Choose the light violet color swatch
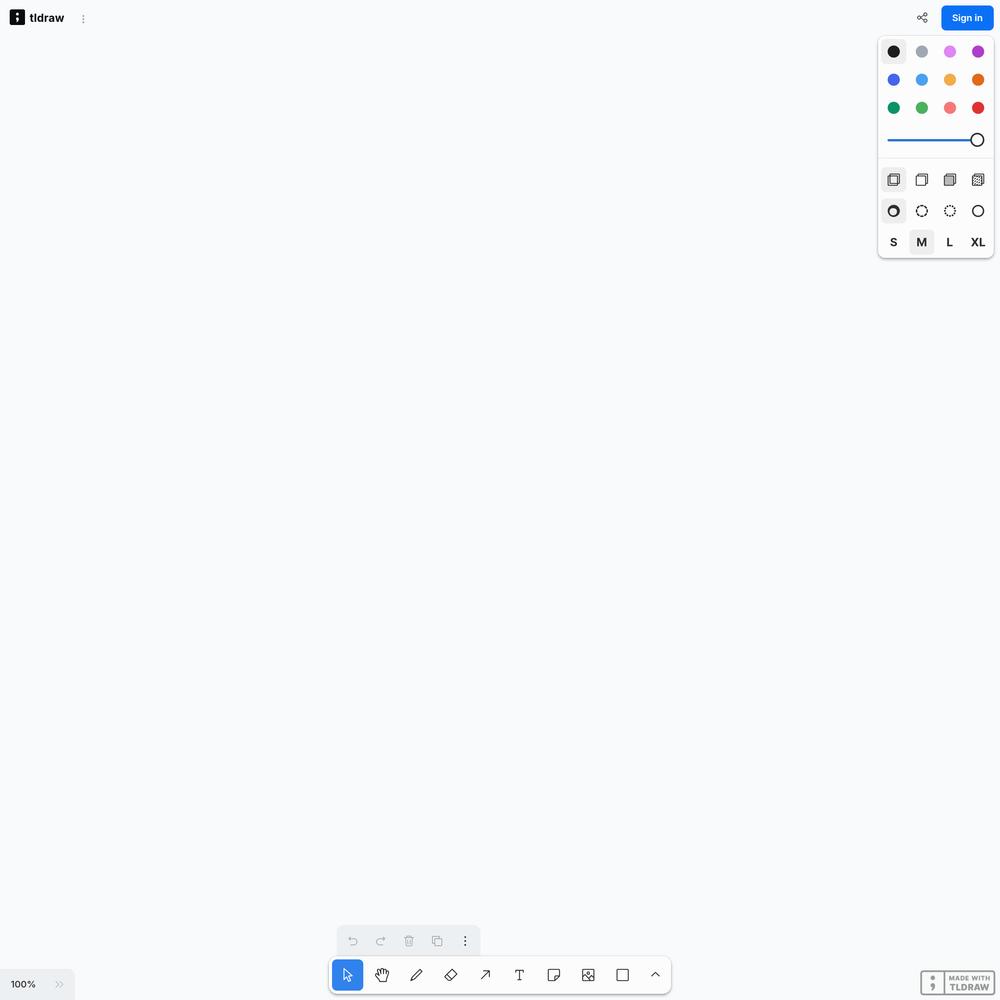 (950, 52)
